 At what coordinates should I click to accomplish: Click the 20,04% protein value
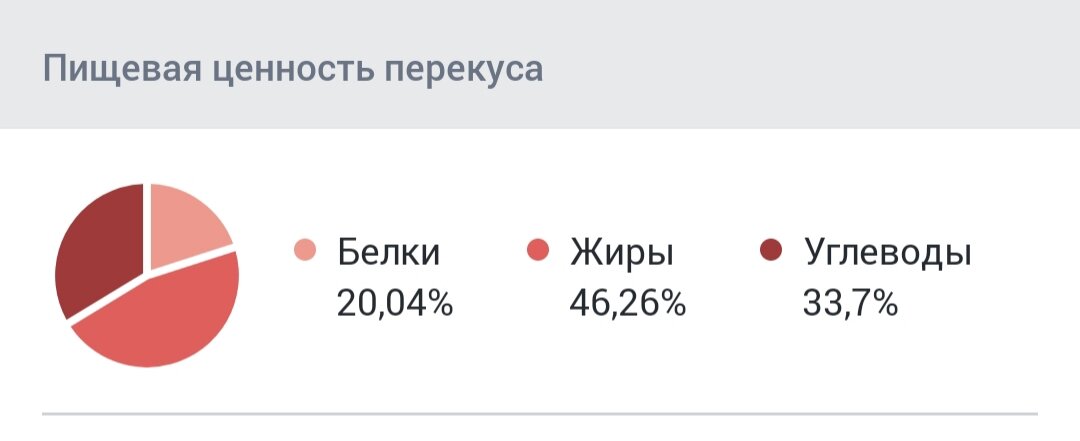click(395, 303)
